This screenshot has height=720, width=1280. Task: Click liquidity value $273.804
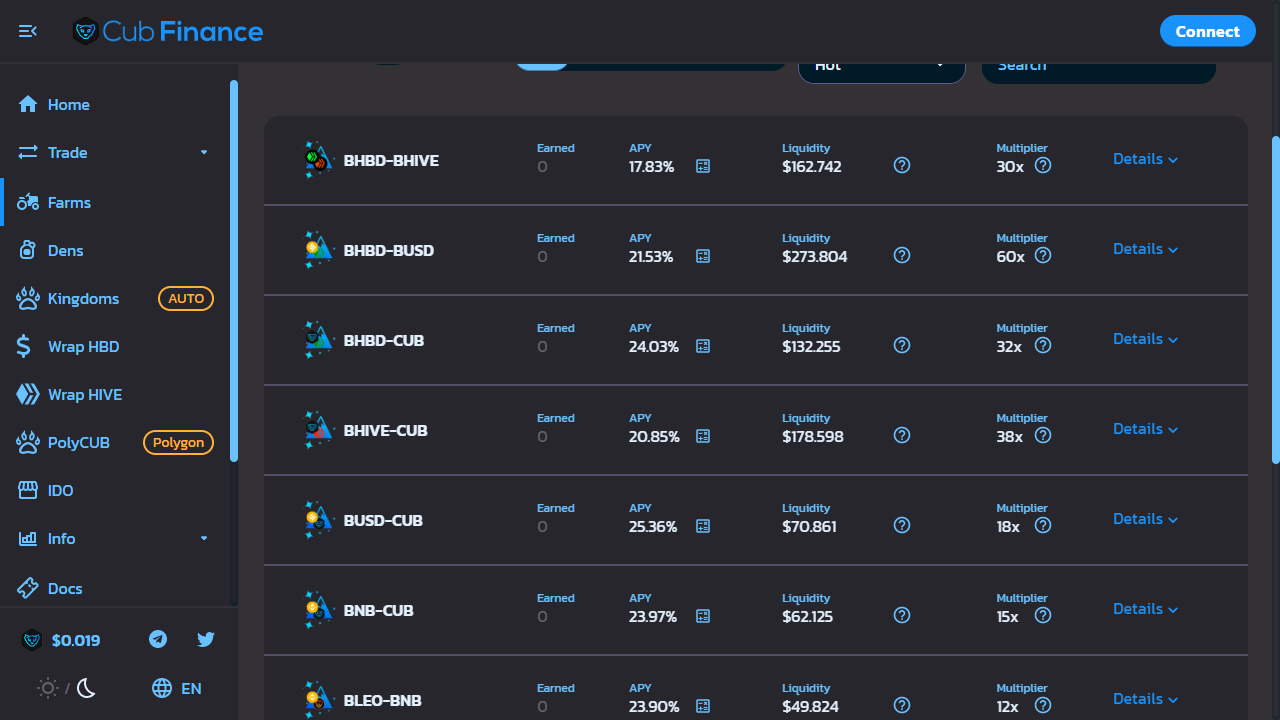pos(815,257)
